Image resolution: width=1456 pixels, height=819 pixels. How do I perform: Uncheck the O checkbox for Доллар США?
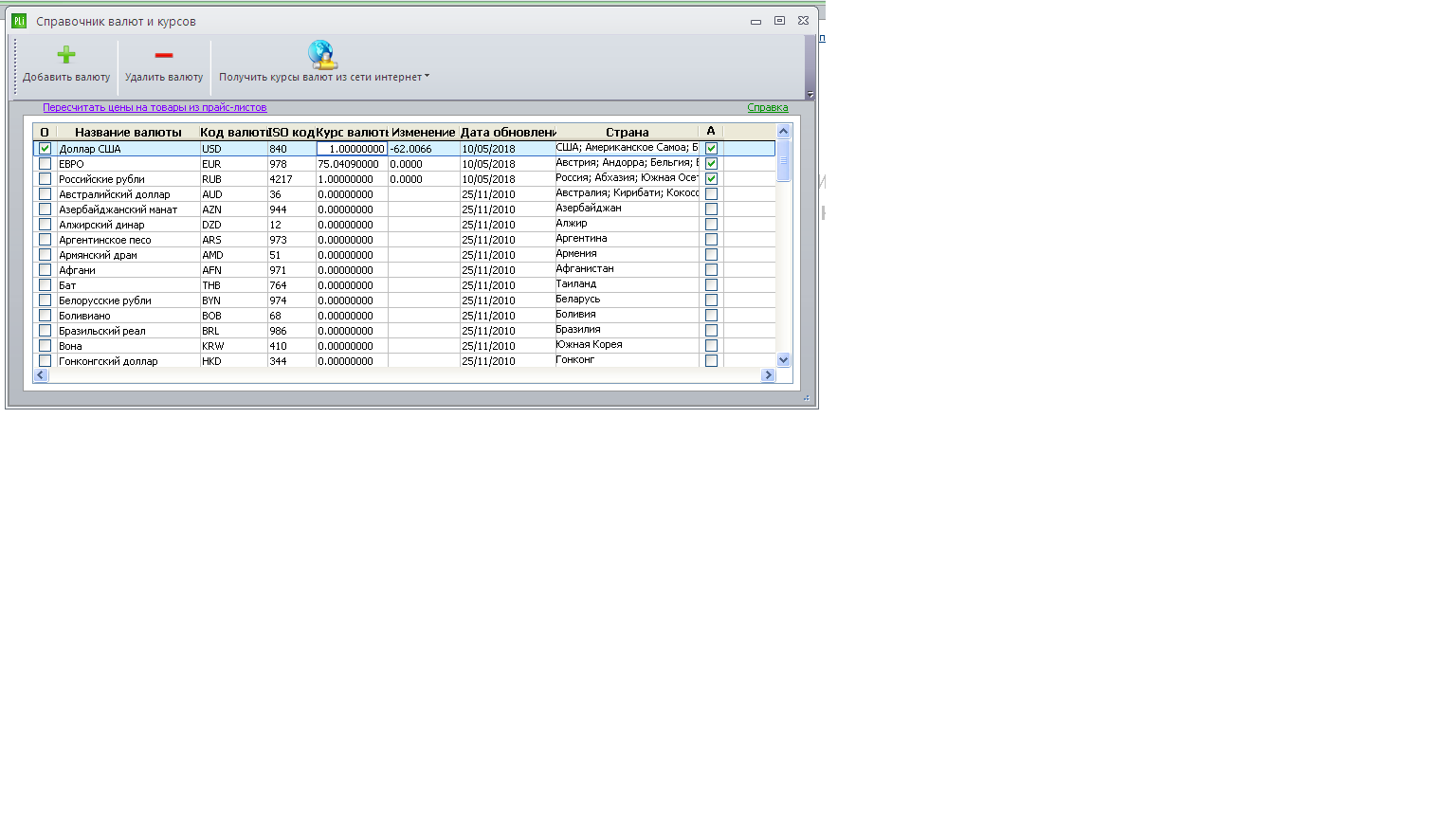tap(45, 148)
